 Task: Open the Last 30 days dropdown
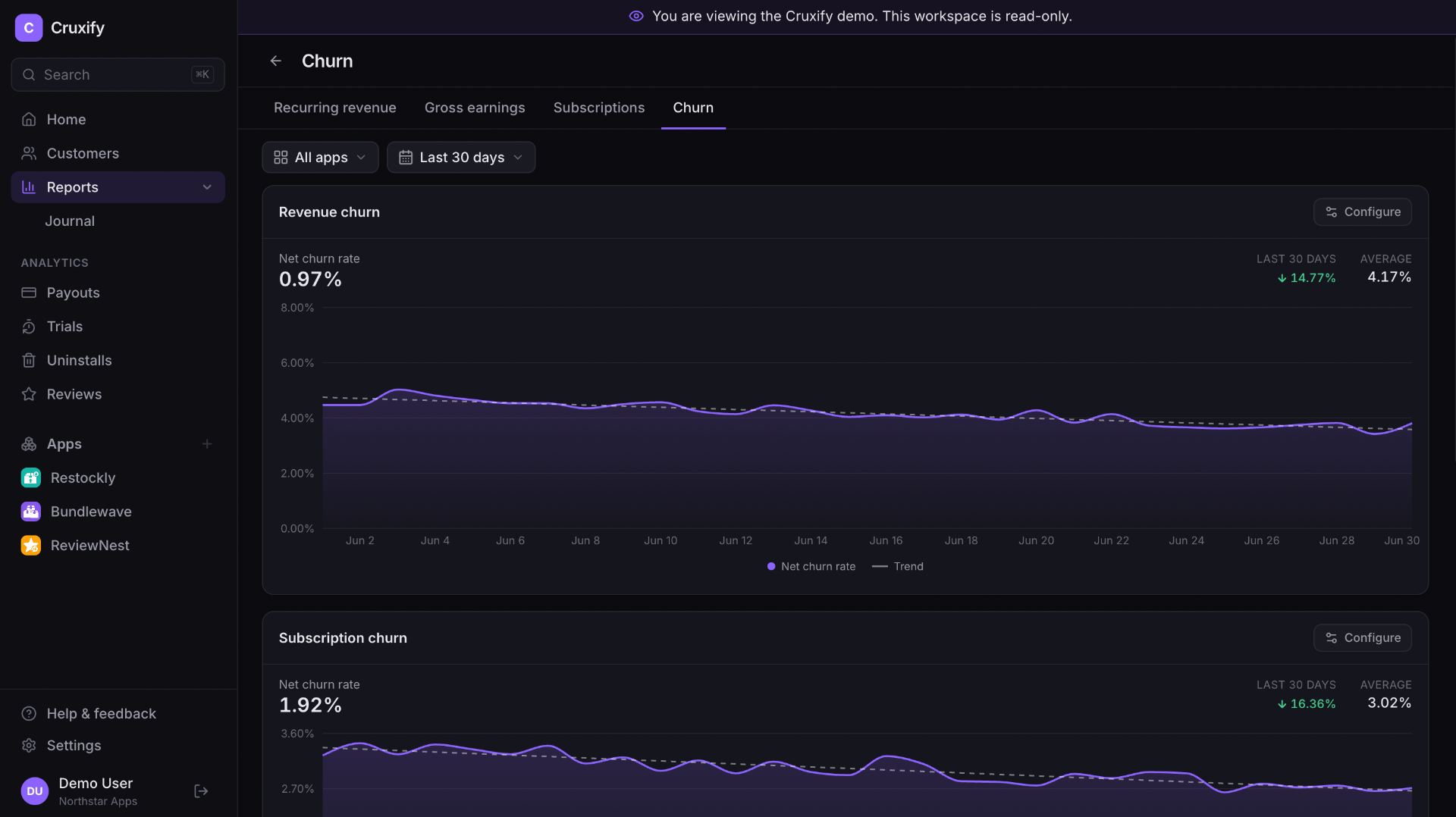coord(461,158)
